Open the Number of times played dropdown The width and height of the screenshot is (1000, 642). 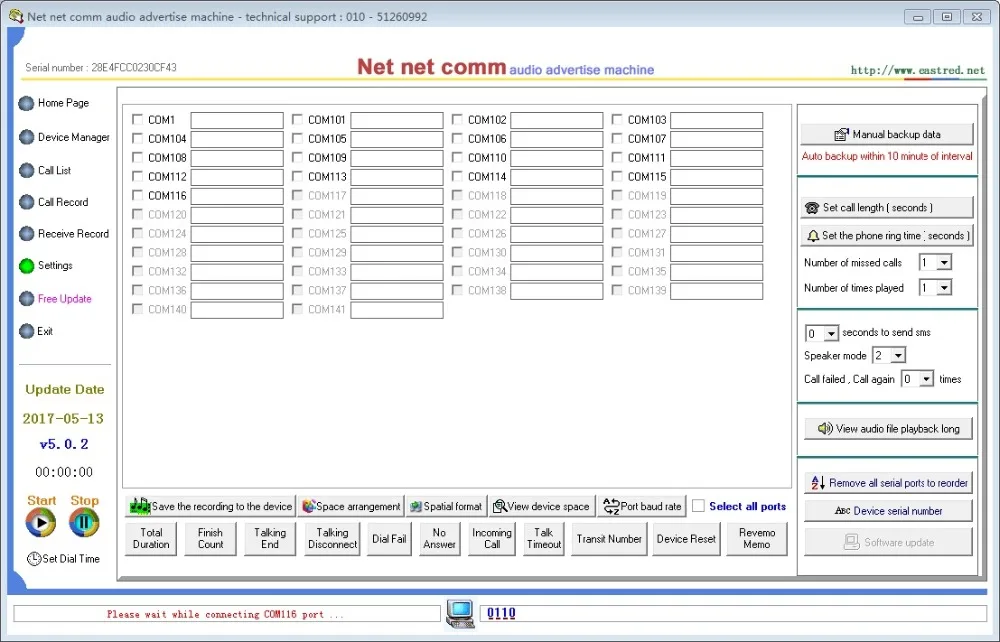[x=944, y=288]
